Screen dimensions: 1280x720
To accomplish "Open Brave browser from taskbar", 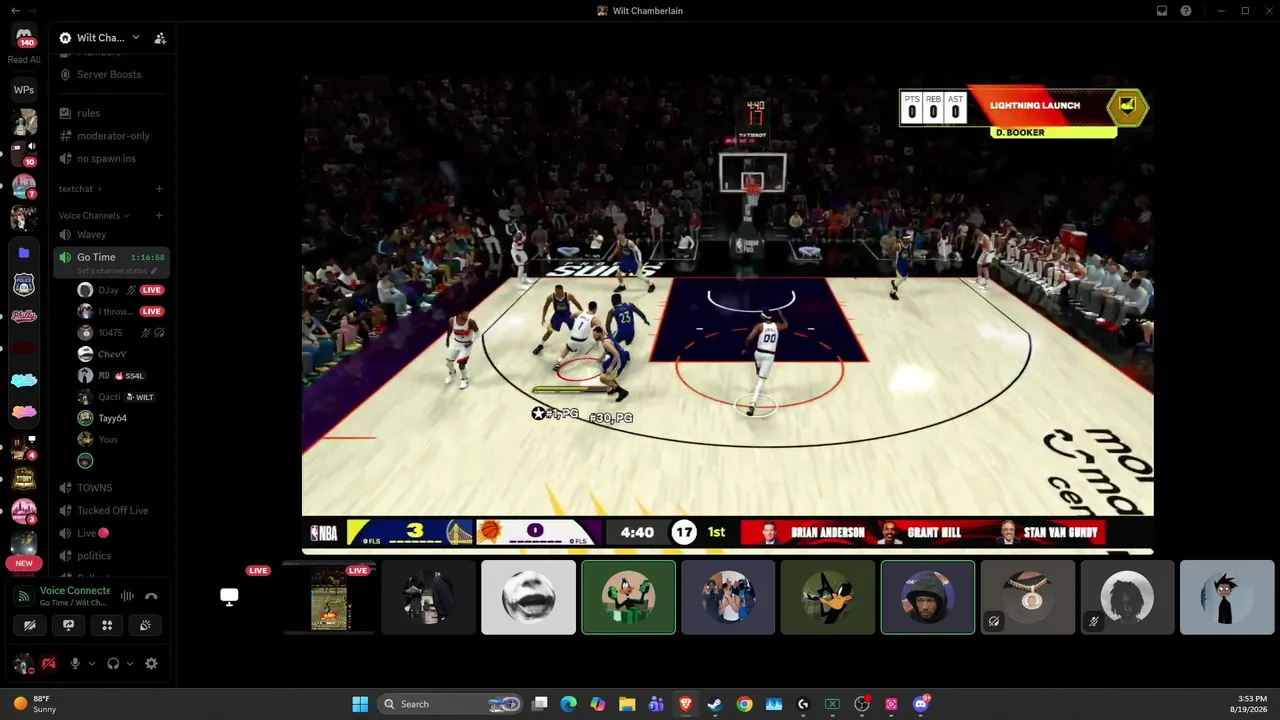I will 686,704.
